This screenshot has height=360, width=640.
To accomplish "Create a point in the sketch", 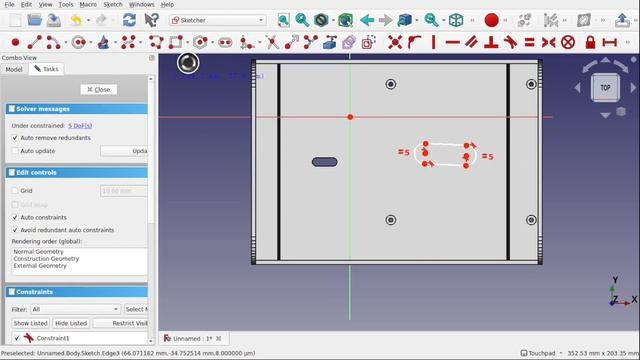I will click(16, 42).
